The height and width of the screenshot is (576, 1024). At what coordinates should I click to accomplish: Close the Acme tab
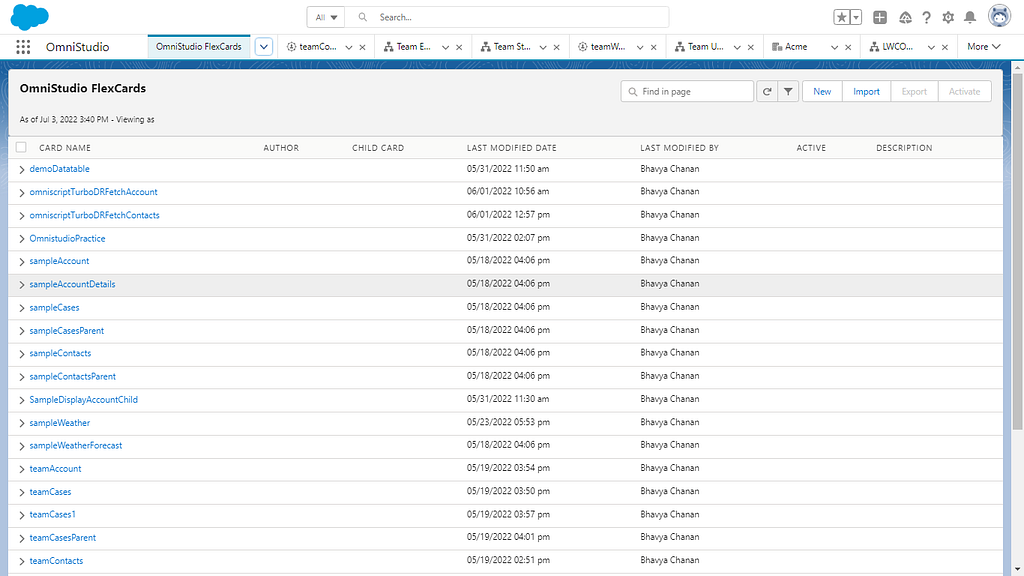pos(848,47)
